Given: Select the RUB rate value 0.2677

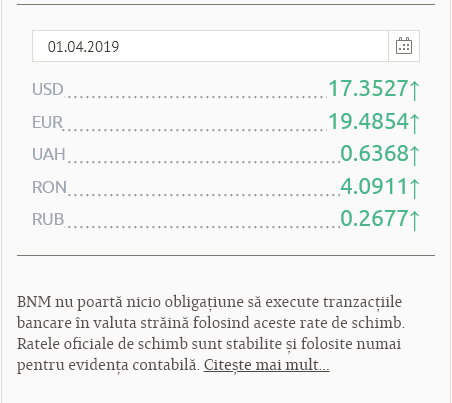Looking at the screenshot, I should [x=374, y=218].
